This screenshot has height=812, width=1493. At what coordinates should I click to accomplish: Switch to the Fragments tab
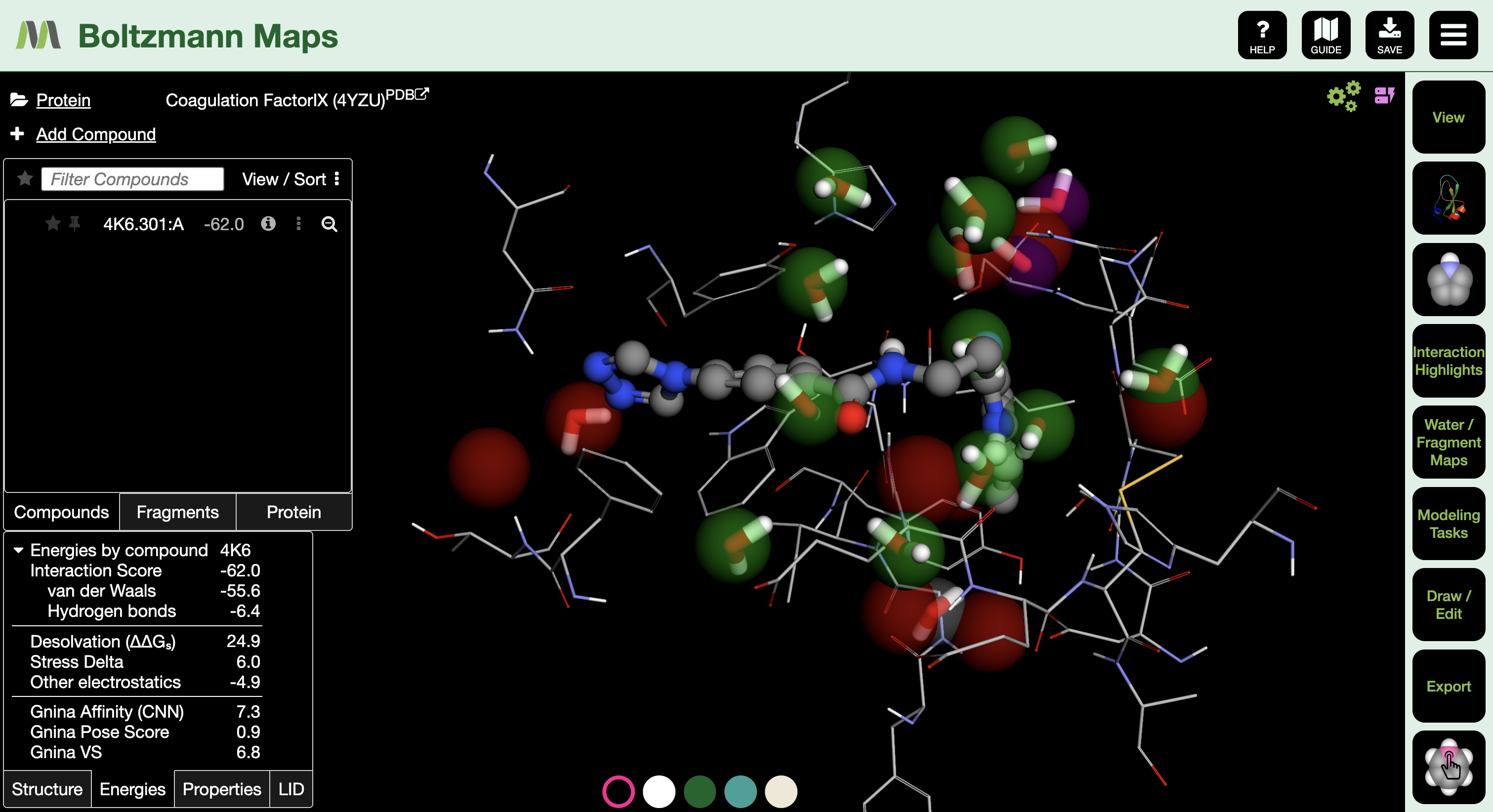177,512
